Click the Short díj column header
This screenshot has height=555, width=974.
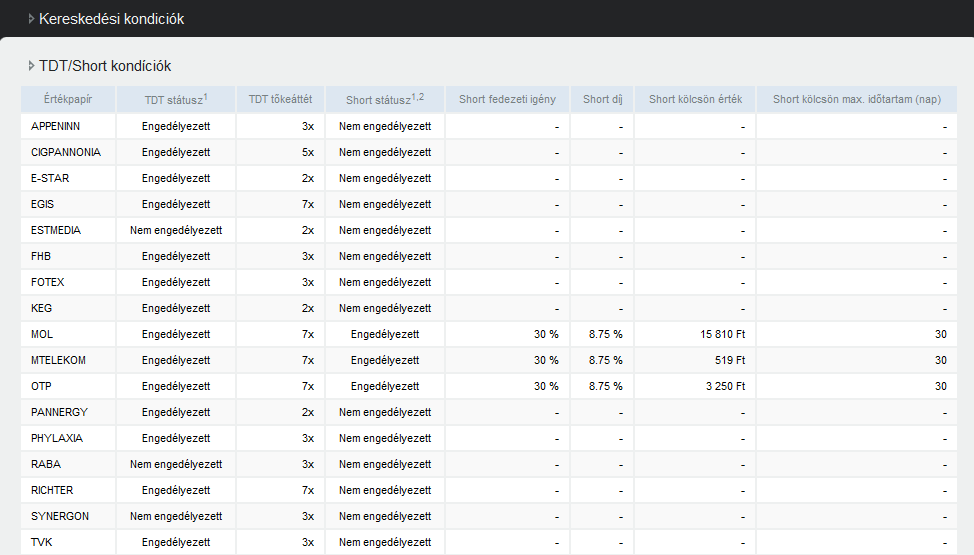[603, 99]
